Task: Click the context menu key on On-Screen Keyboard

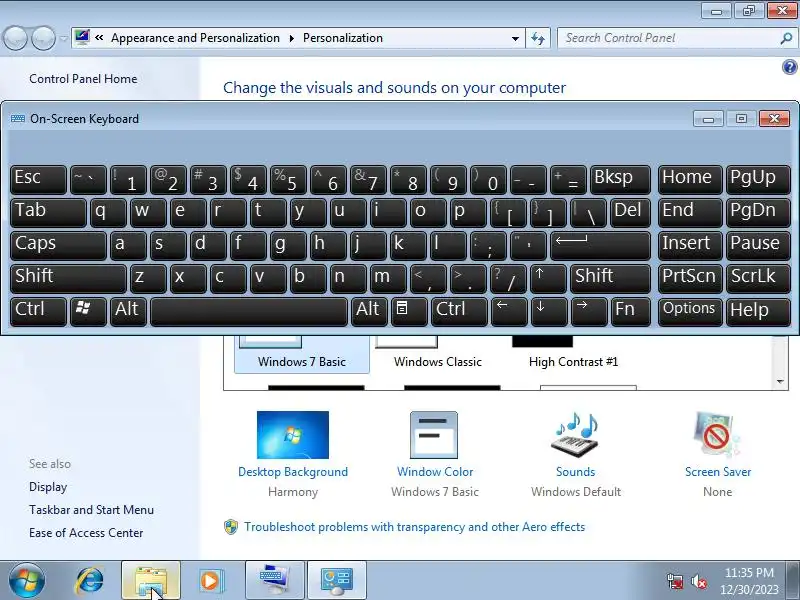Action: [x=409, y=312]
